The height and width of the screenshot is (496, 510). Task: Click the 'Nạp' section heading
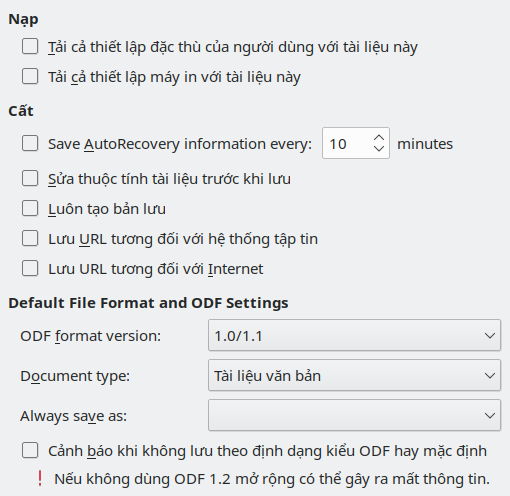tap(23, 19)
